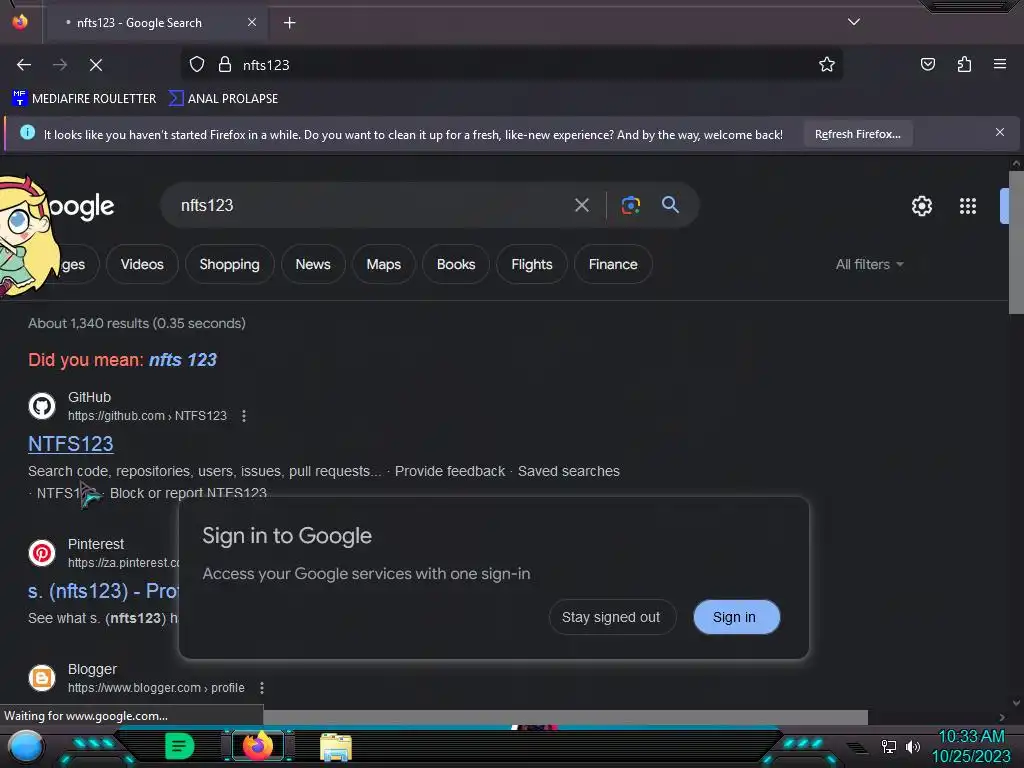
Task: Click the tracking protection shield icon
Action: 197,64
